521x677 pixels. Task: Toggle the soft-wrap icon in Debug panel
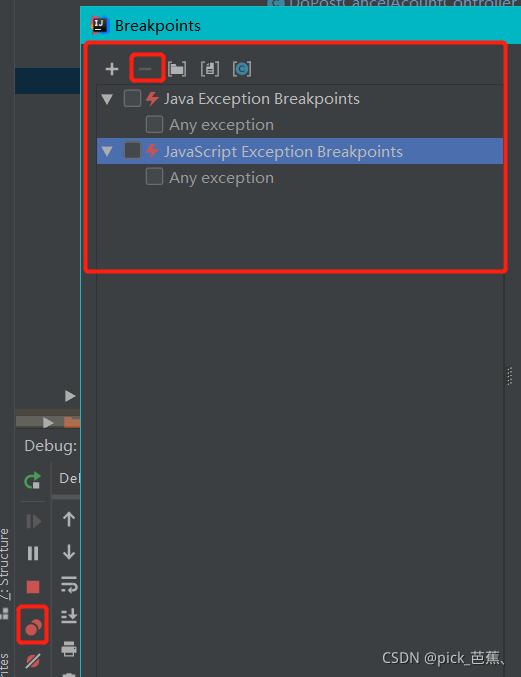click(x=69, y=584)
